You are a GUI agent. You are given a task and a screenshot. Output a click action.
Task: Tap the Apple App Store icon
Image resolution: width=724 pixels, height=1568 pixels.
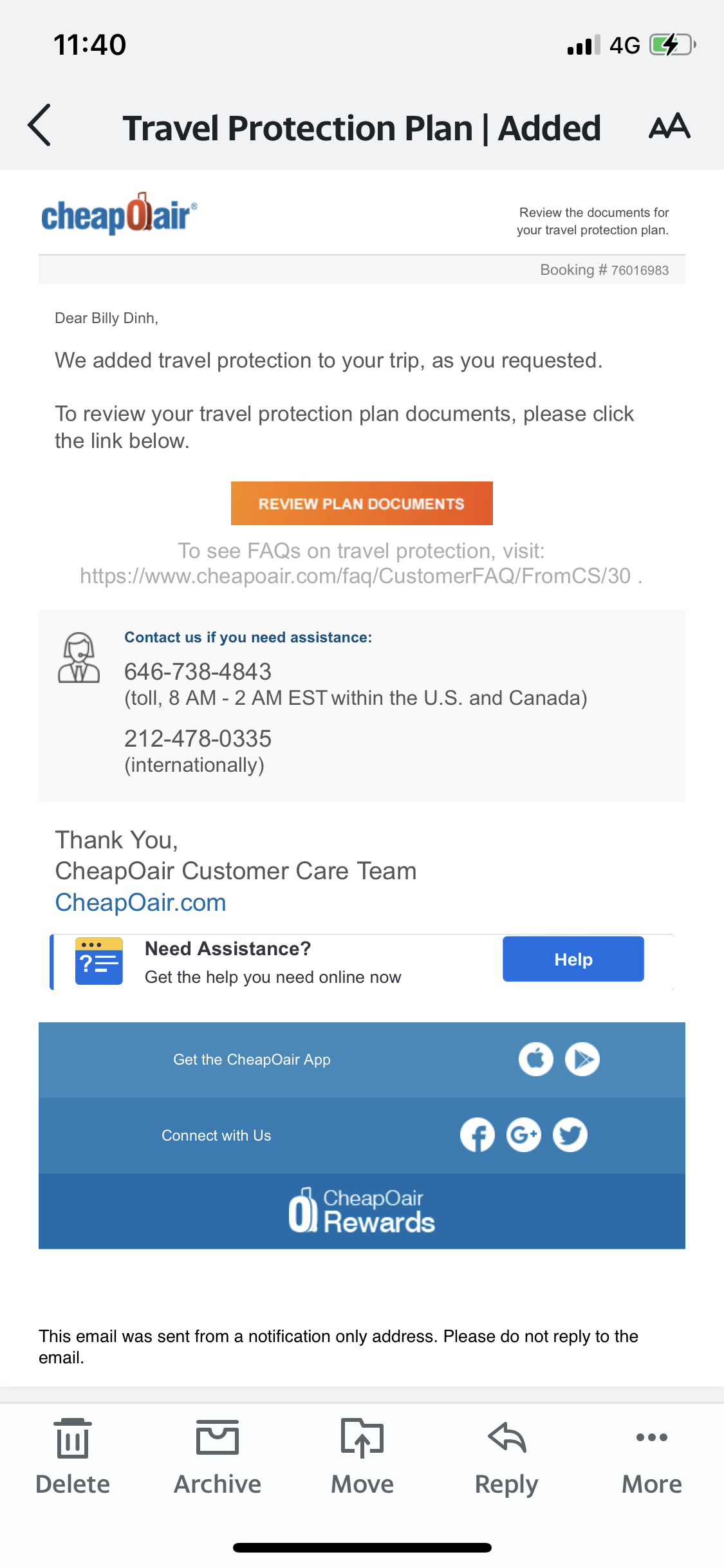[535, 1059]
